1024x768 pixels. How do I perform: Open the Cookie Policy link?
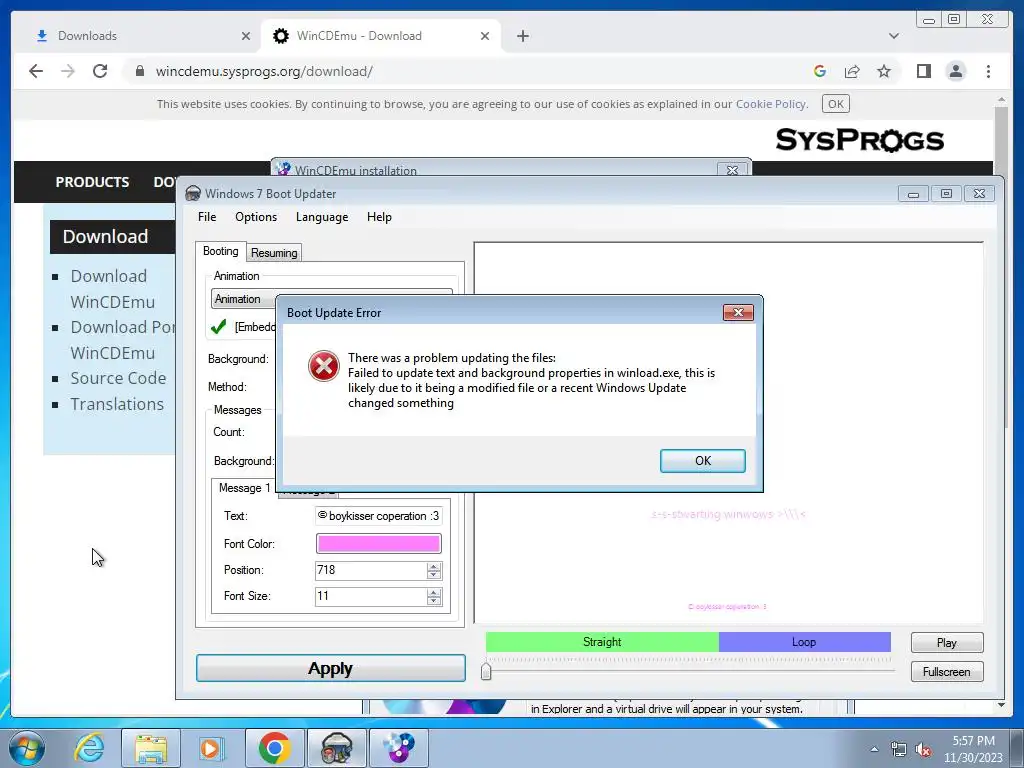click(771, 104)
